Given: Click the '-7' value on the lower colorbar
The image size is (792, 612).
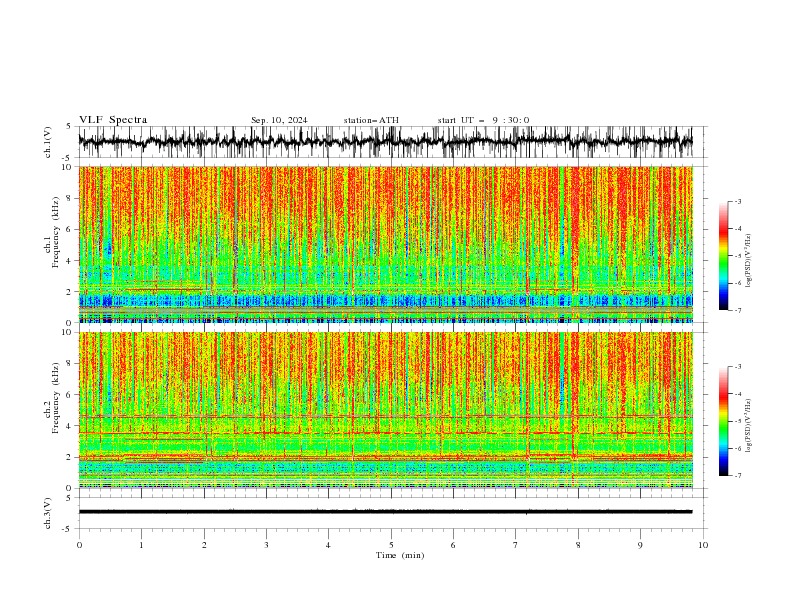Looking at the screenshot, I should 737,476.
